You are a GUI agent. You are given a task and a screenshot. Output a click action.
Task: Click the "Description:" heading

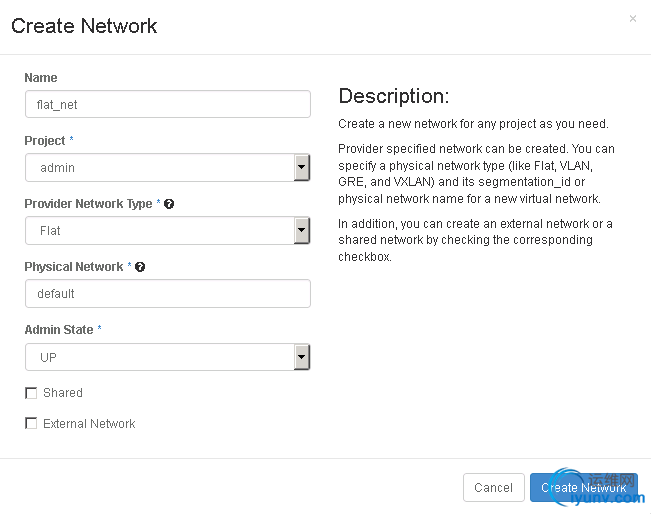pos(394,97)
